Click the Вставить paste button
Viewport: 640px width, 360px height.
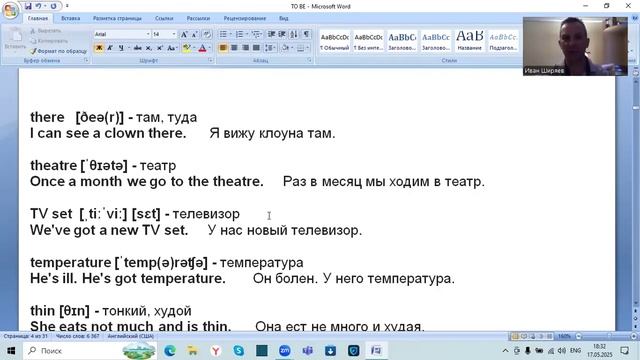15,39
